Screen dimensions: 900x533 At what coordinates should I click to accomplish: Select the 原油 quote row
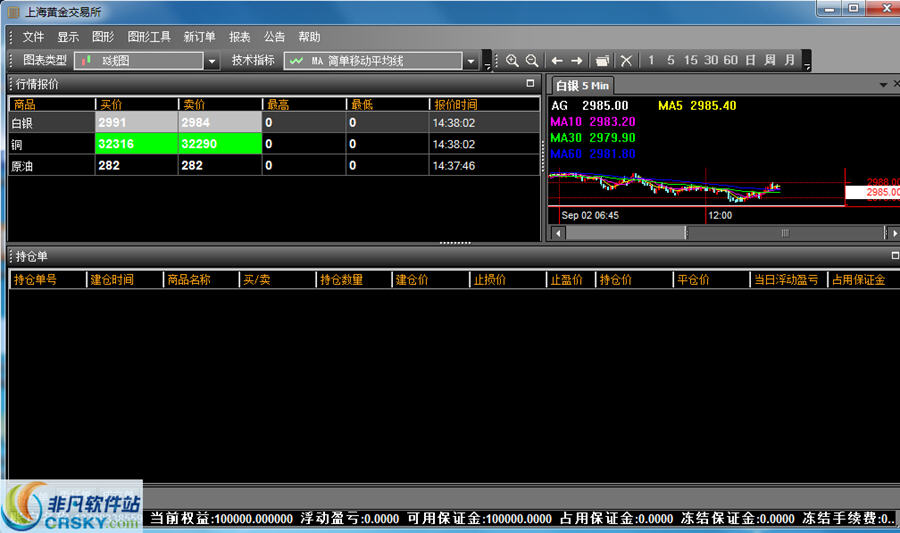[274, 165]
